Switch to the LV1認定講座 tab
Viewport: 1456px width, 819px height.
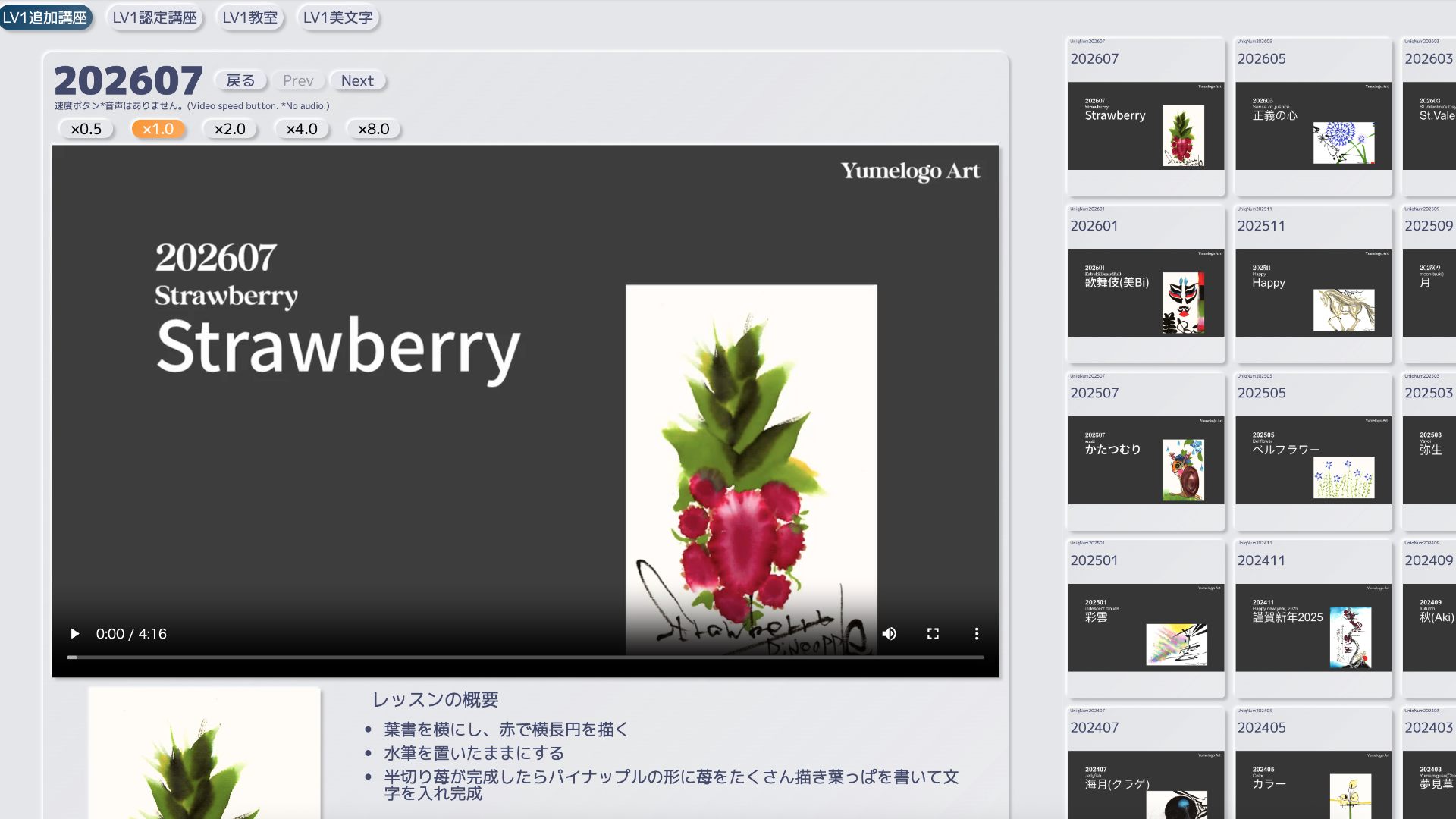(x=155, y=17)
